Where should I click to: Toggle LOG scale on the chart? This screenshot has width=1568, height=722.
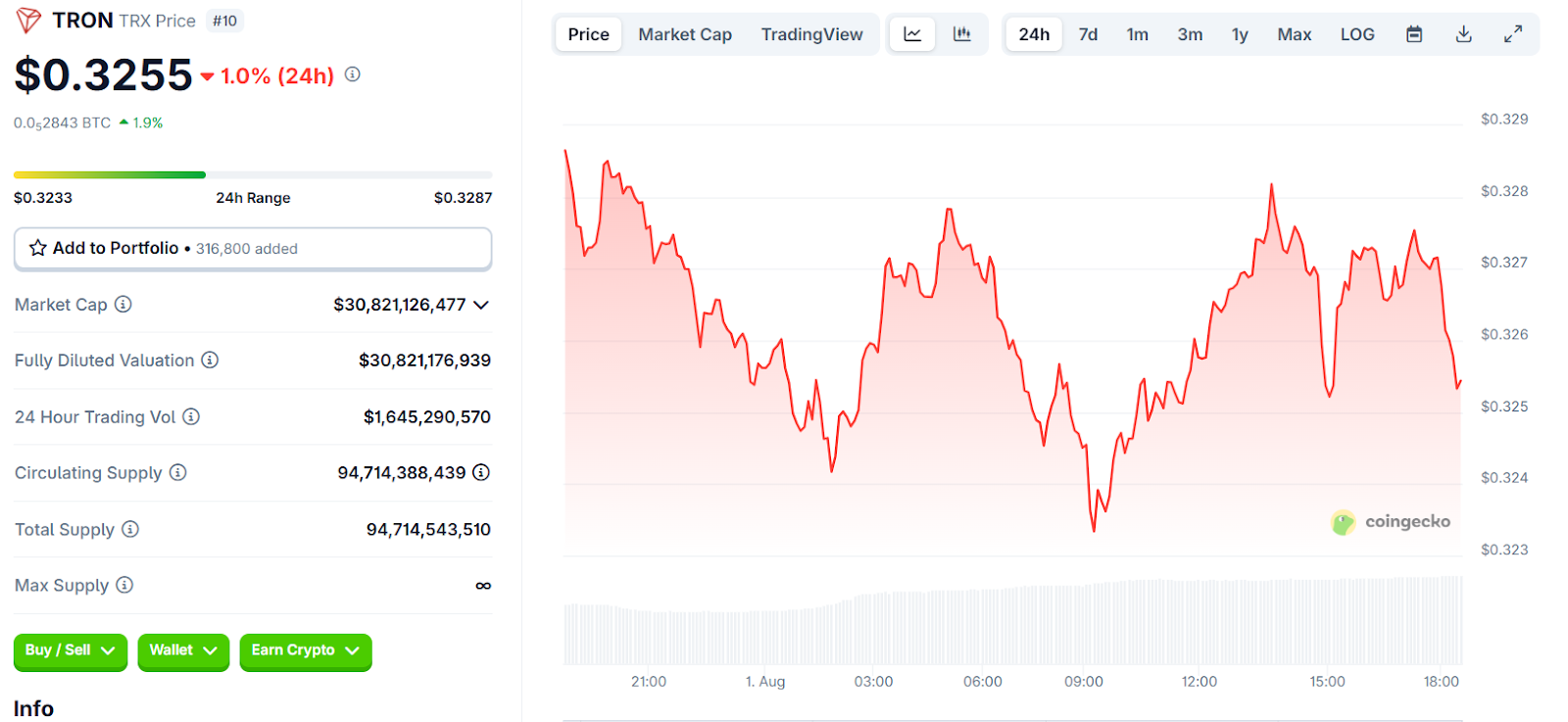click(x=1357, y=34)
